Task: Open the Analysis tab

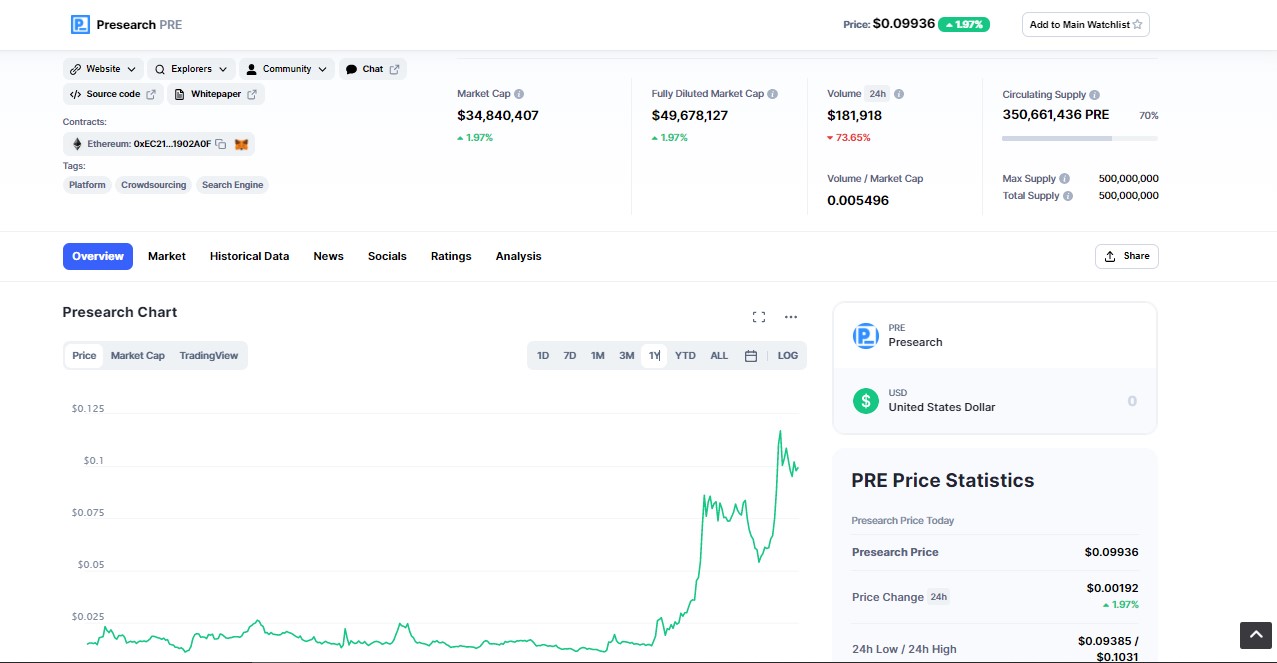Action: click(518, 256)
